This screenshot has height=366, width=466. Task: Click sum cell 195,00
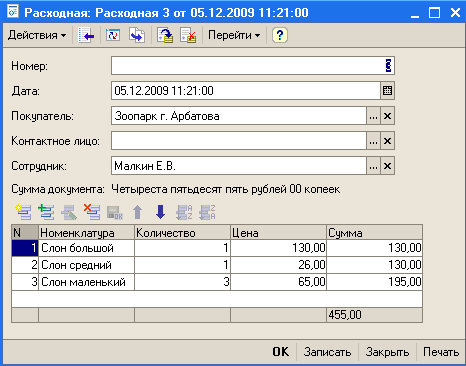pyautogui.click(x=375, y=282)
